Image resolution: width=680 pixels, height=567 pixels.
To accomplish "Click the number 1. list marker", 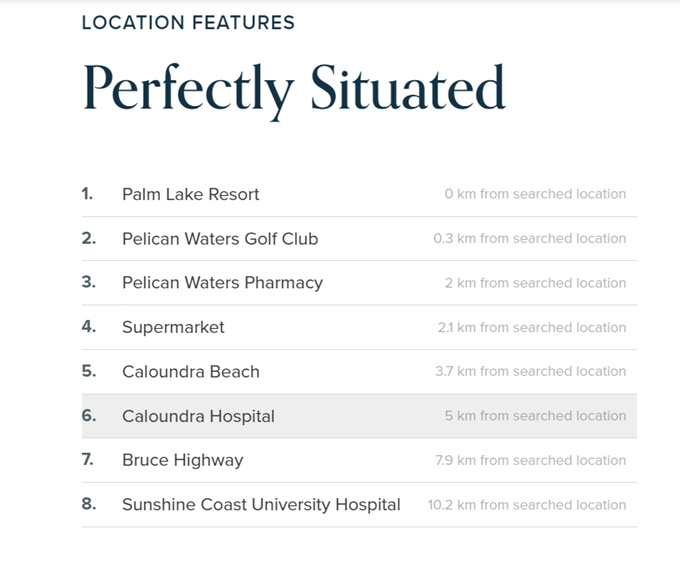I will [87, 193].
